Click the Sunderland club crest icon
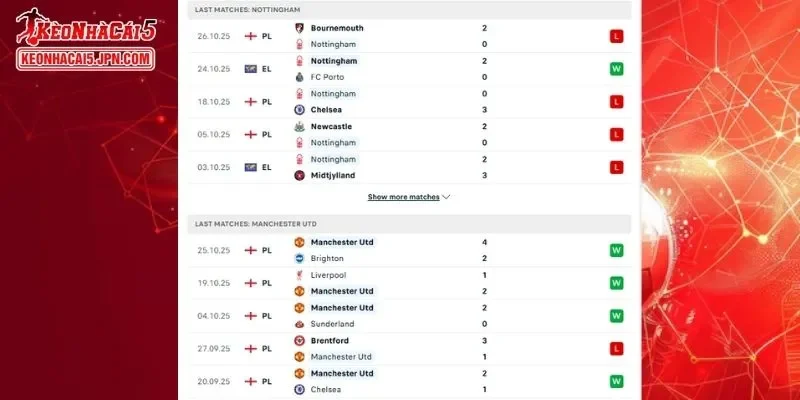800x400 pixels. [299, 324]
